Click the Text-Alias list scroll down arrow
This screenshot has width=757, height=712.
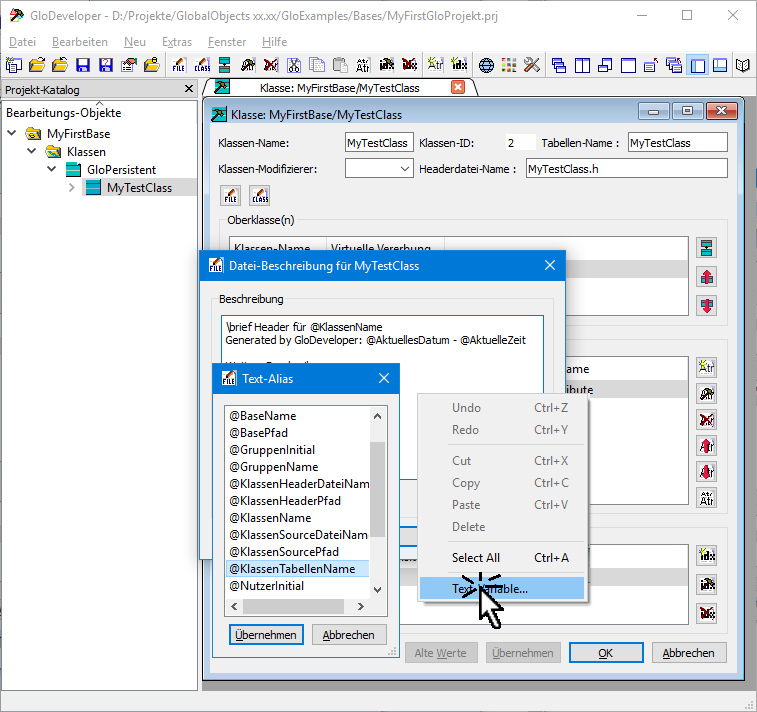point(378,589)
